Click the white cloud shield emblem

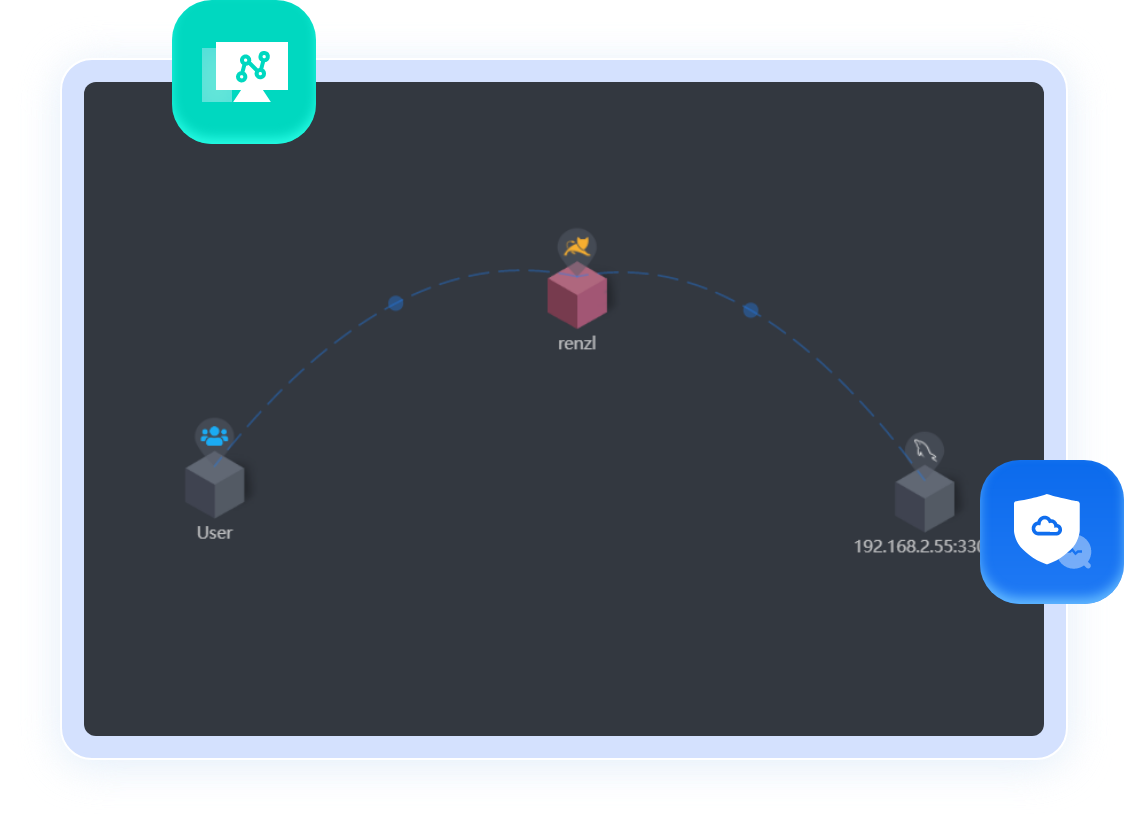tap(1046, 527)
